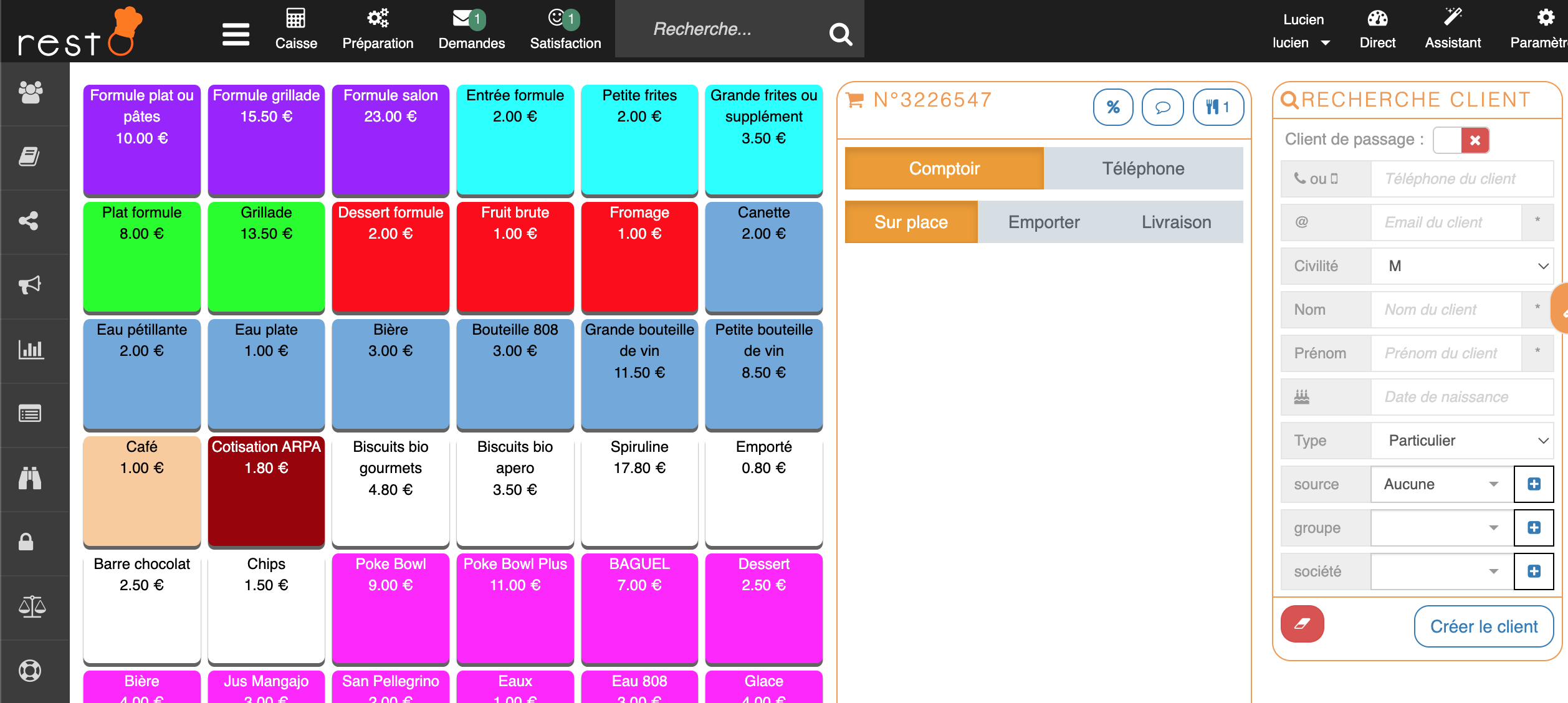Screen dimensions: 1568x703
Task: Select the Emporter order mode
Action: click(x=1044, y=222)
